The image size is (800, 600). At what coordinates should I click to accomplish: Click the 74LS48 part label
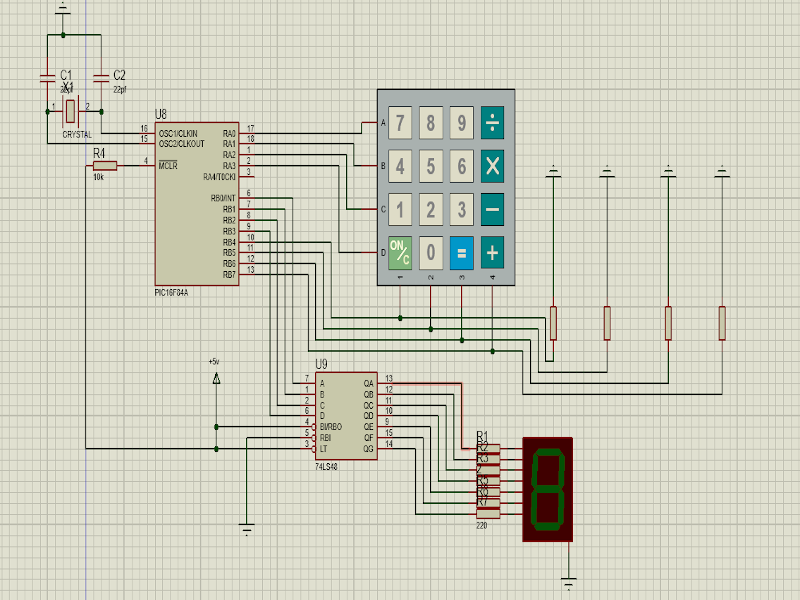pyautogui.click(x=327, y=466)
